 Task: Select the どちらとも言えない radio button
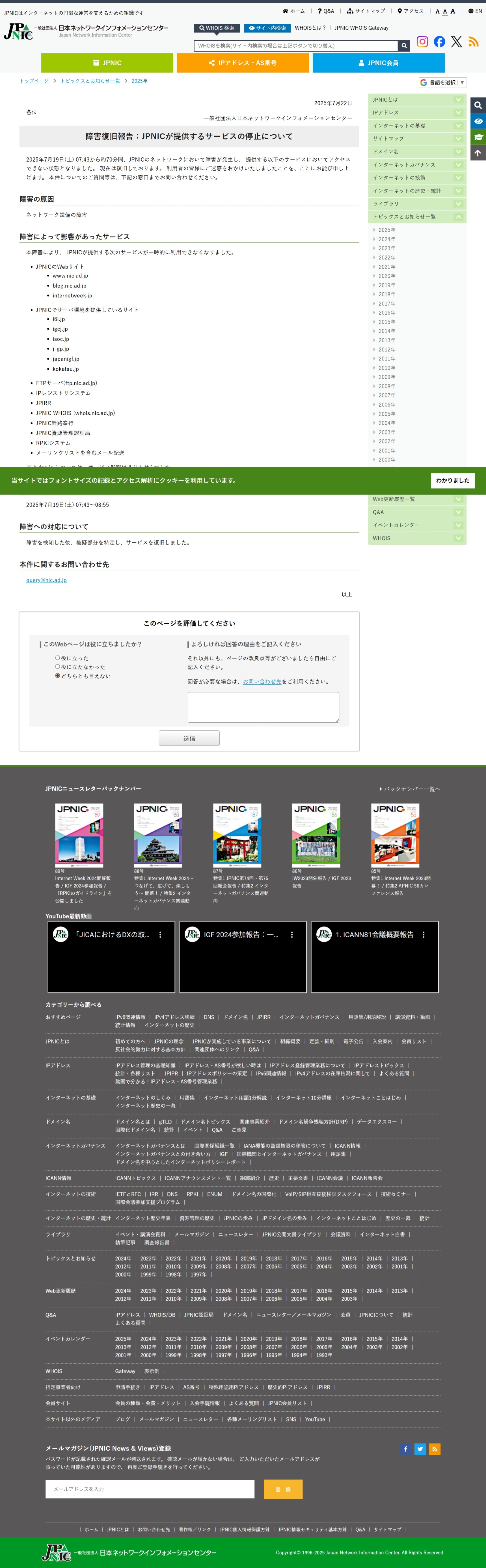coord(58,676)
